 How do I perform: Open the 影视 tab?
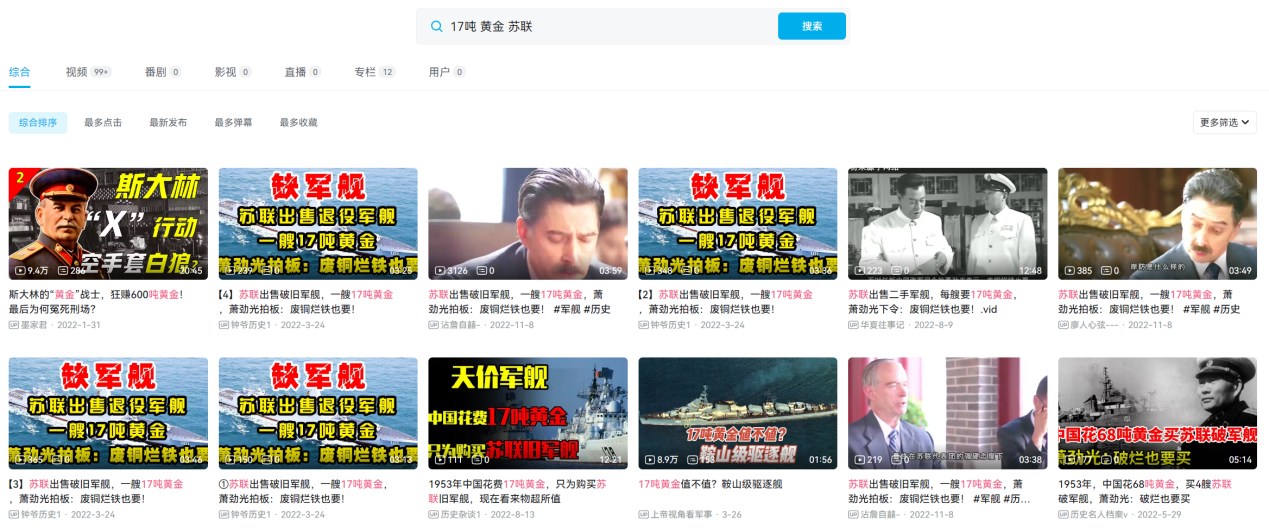click(233, 72)
